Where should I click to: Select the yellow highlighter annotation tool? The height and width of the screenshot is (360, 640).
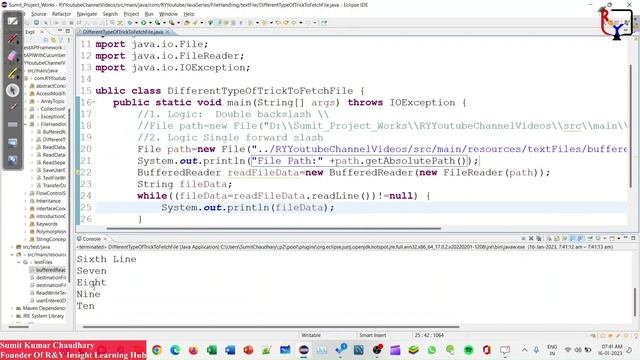point(12,73)
